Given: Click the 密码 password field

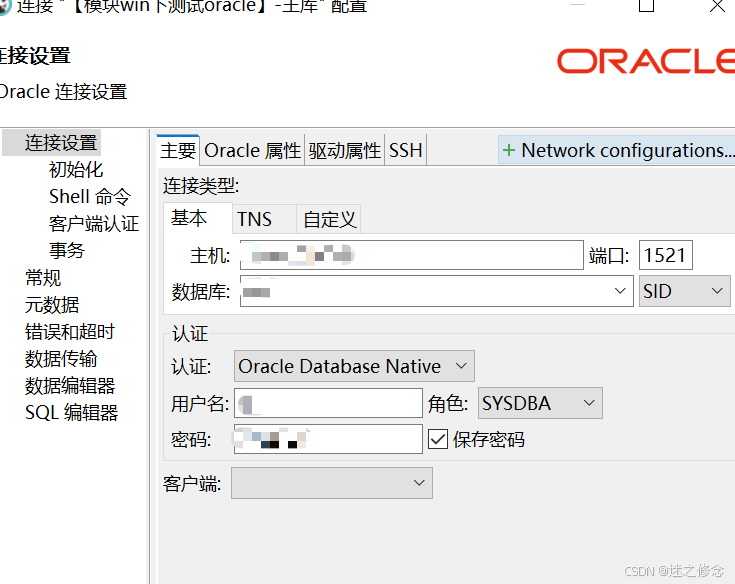Looking at the screenshot, I should pyautogui.click(x=328, y=439).
